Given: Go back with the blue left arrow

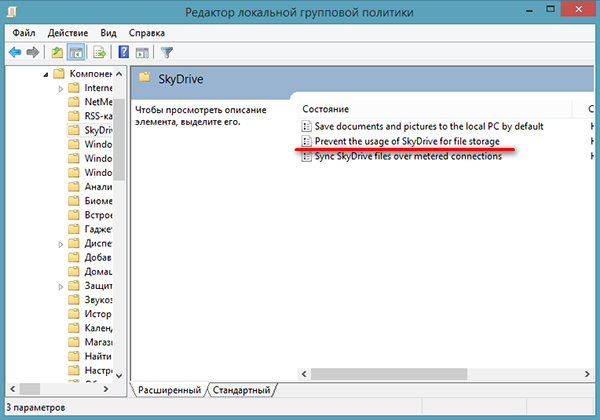Looking at the screenshot, I should [x=15, y=52].
